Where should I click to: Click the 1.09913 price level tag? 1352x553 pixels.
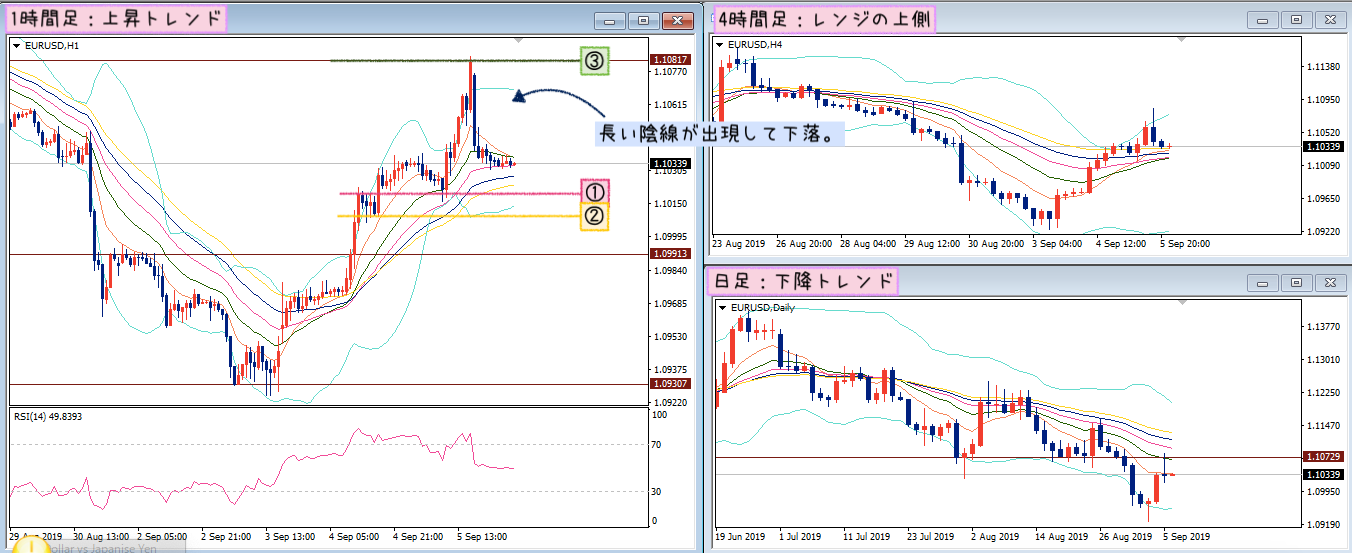click(x=668, y=254)
